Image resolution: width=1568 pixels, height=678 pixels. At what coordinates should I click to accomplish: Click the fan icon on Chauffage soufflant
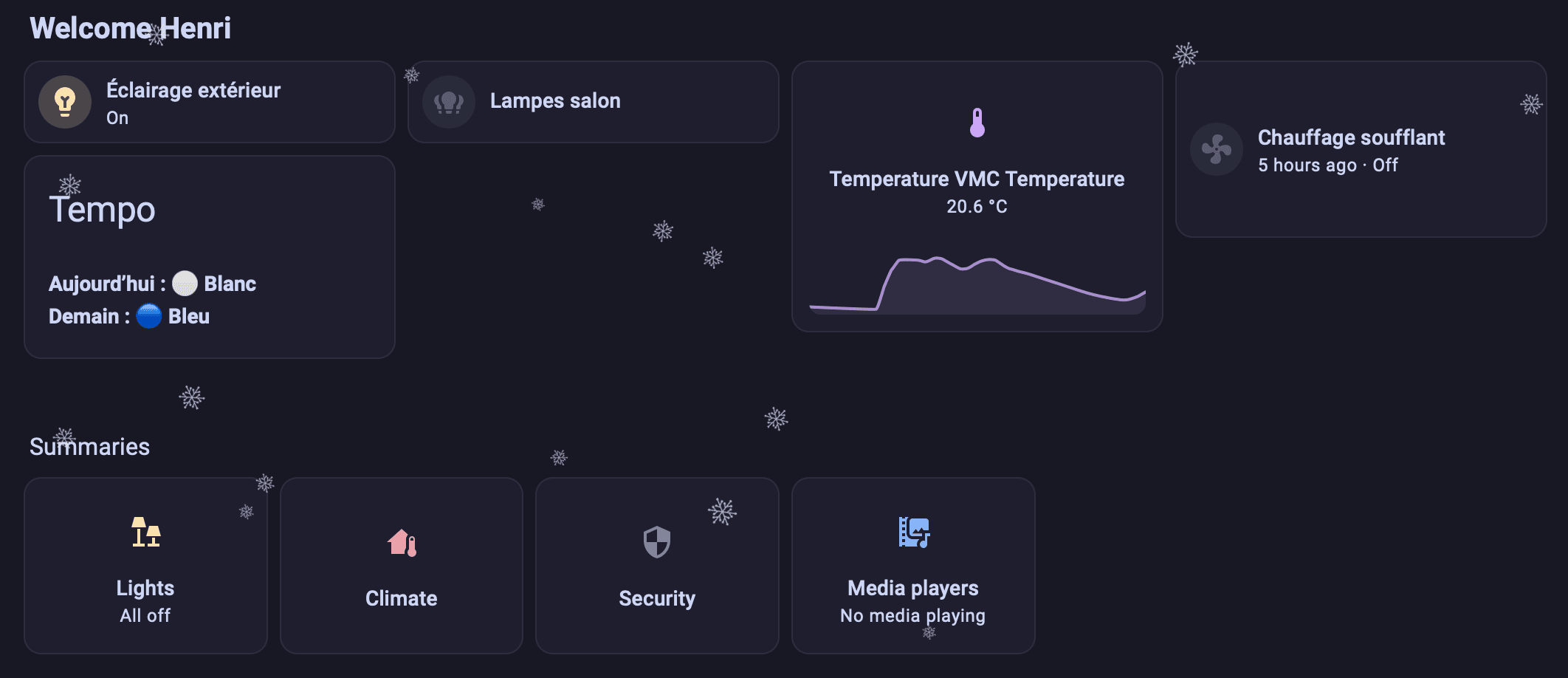1215,149
